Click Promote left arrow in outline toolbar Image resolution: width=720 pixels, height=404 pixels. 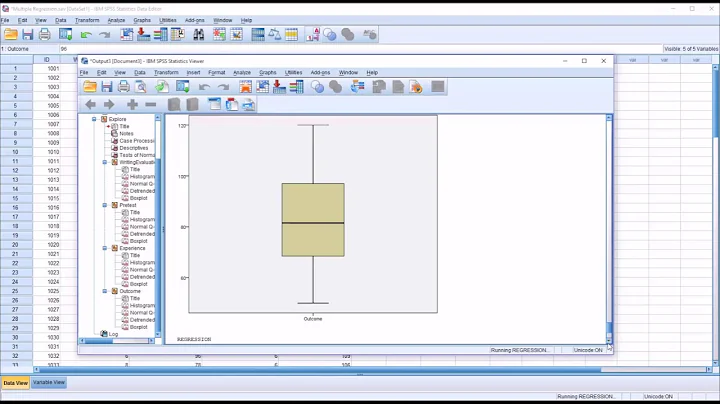(90, 105)
